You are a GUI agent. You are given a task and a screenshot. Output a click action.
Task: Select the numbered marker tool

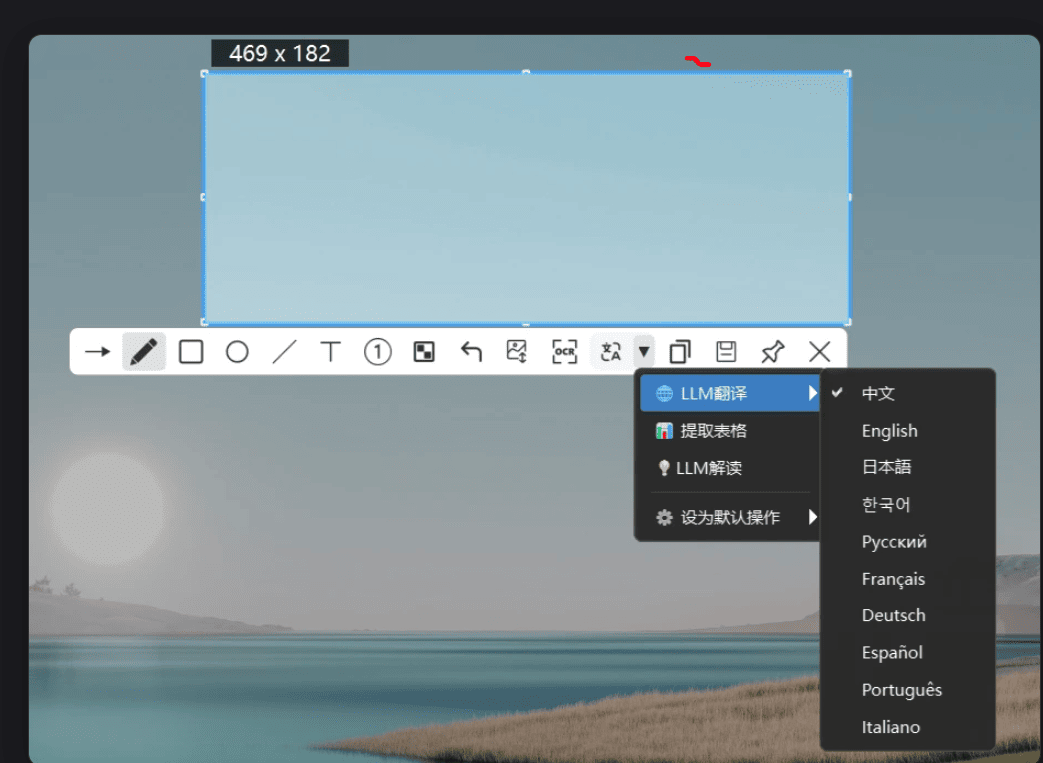[377, 351]
